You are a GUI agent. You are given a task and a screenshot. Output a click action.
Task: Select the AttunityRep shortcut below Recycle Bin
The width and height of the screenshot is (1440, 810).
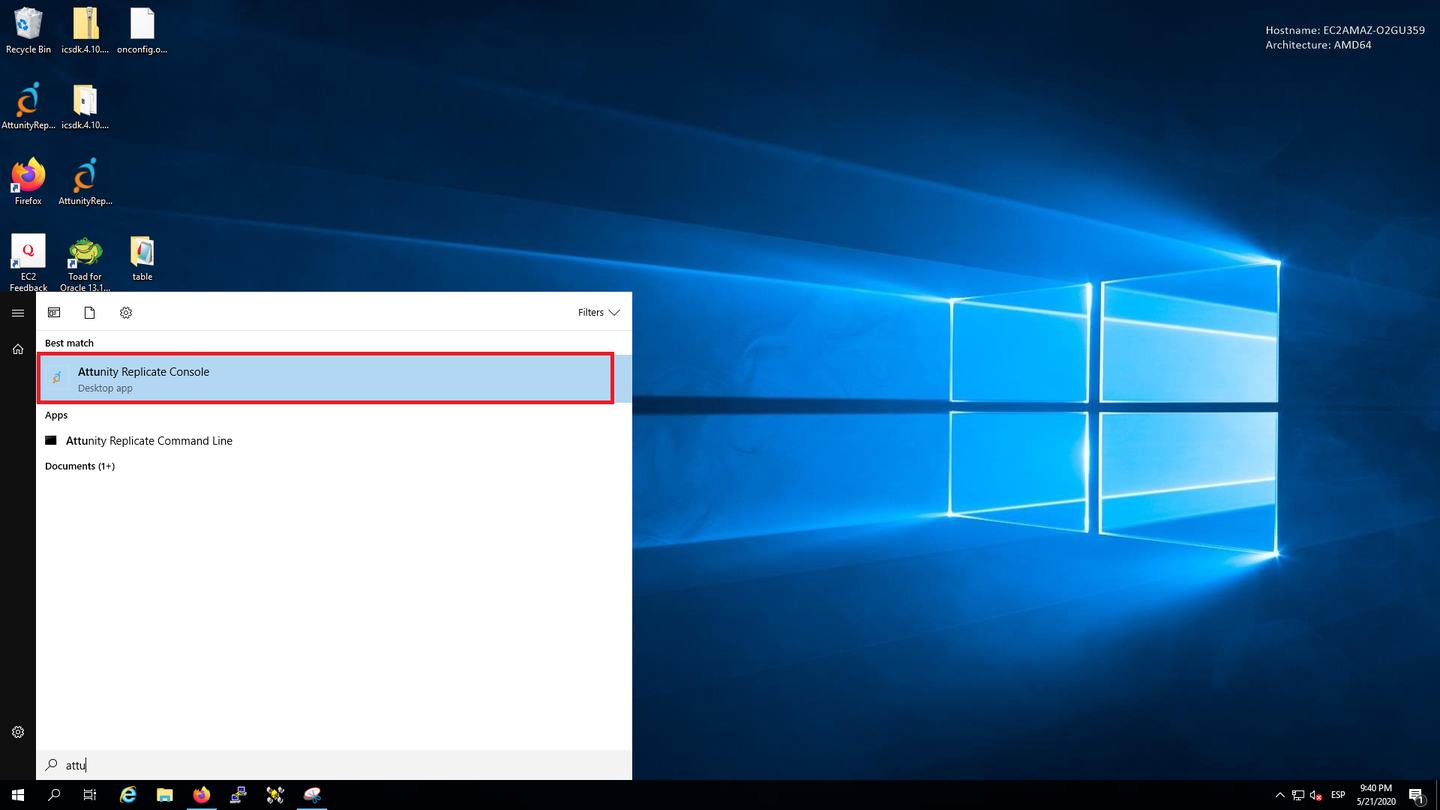pos(28,107)
